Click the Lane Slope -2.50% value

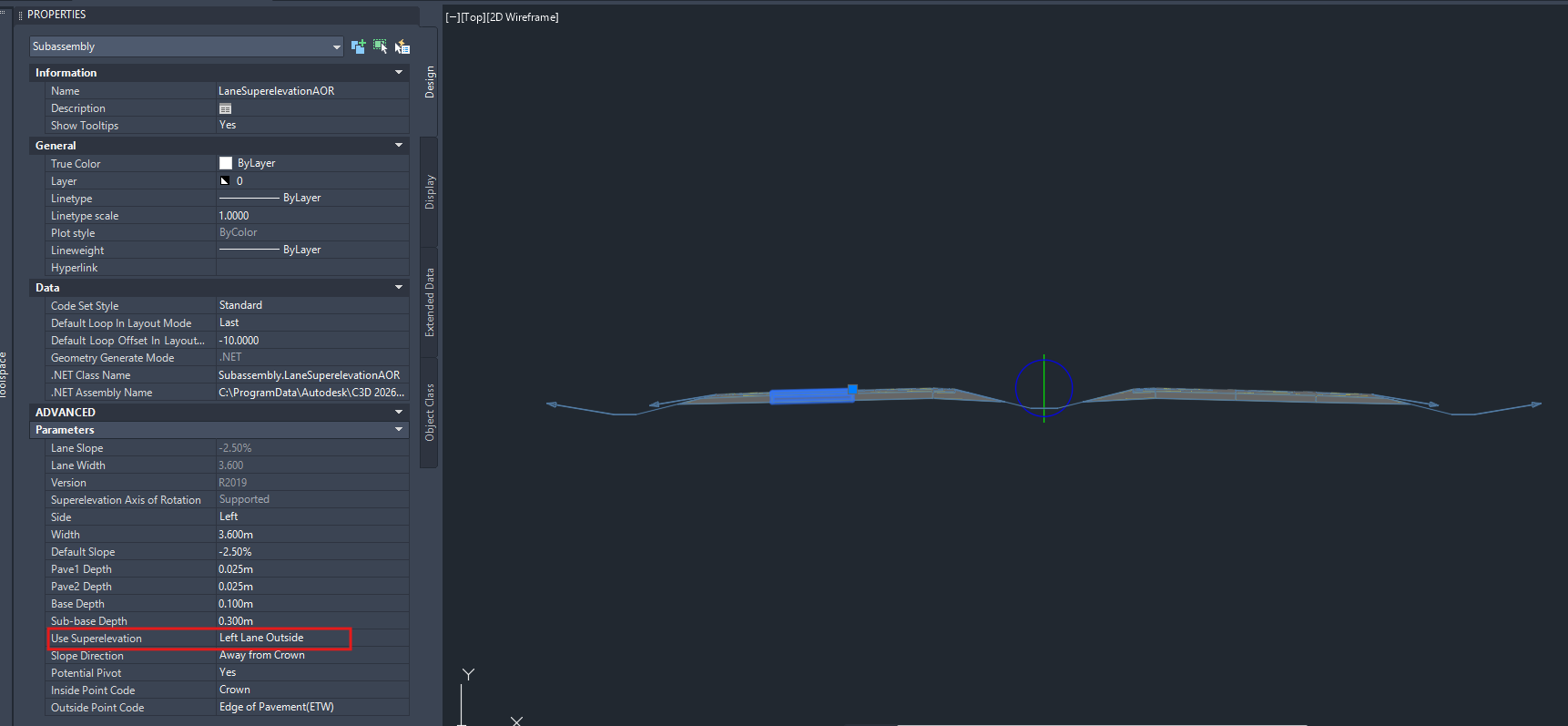pos(312,447)
